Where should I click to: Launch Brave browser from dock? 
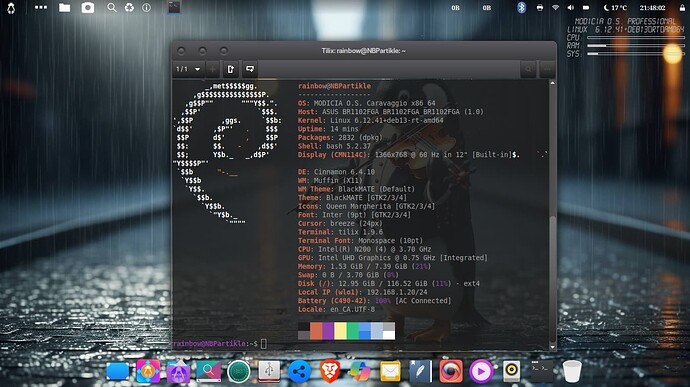[x=330, y=372]
